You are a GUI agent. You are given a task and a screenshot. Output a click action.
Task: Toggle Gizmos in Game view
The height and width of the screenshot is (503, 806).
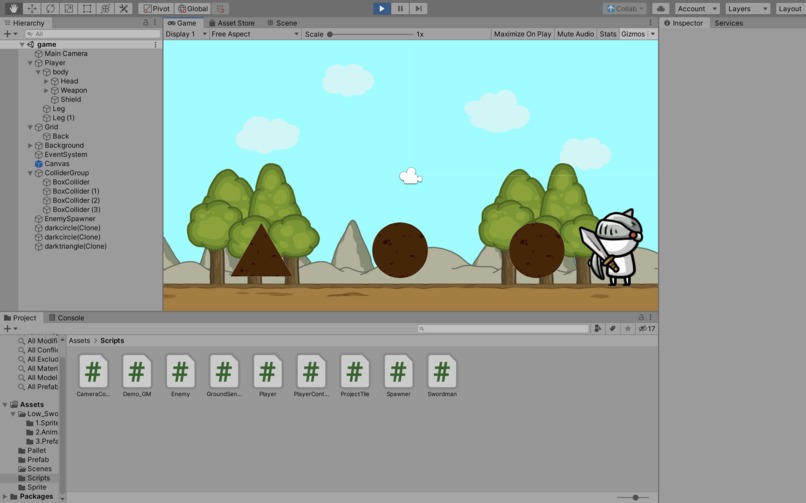click(633, 34)
